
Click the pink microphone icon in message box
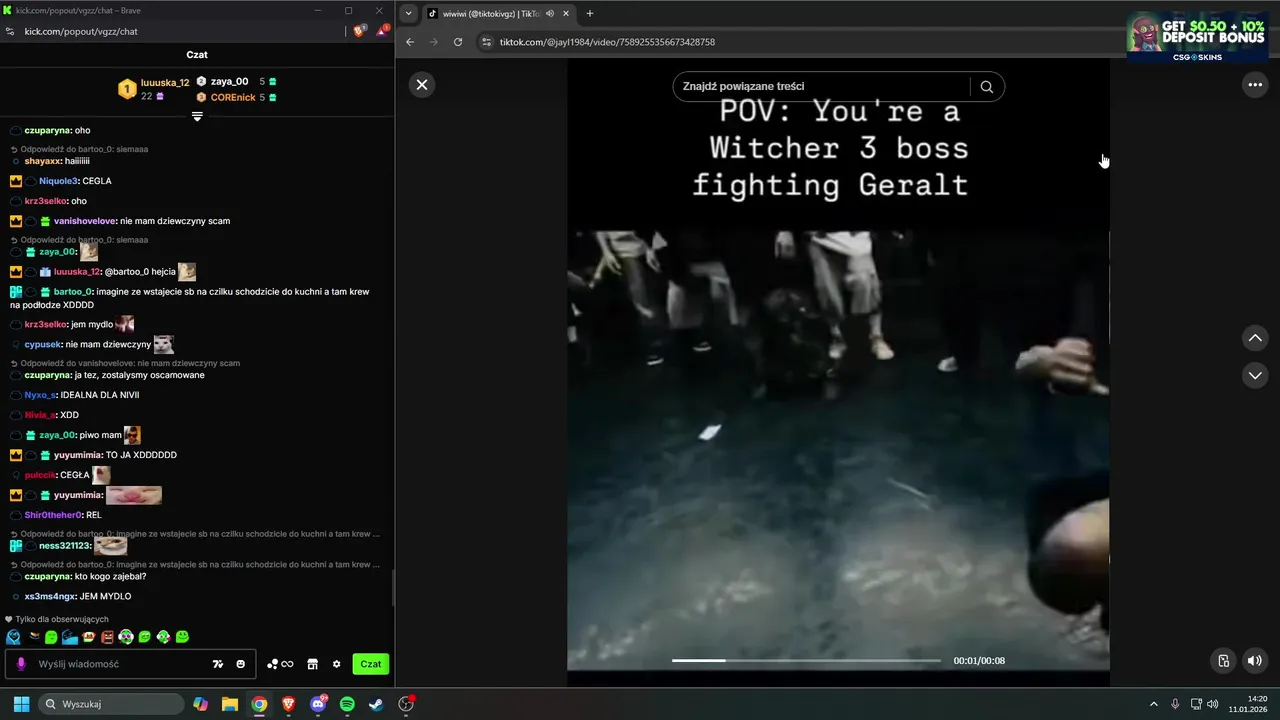pos(21,664)
